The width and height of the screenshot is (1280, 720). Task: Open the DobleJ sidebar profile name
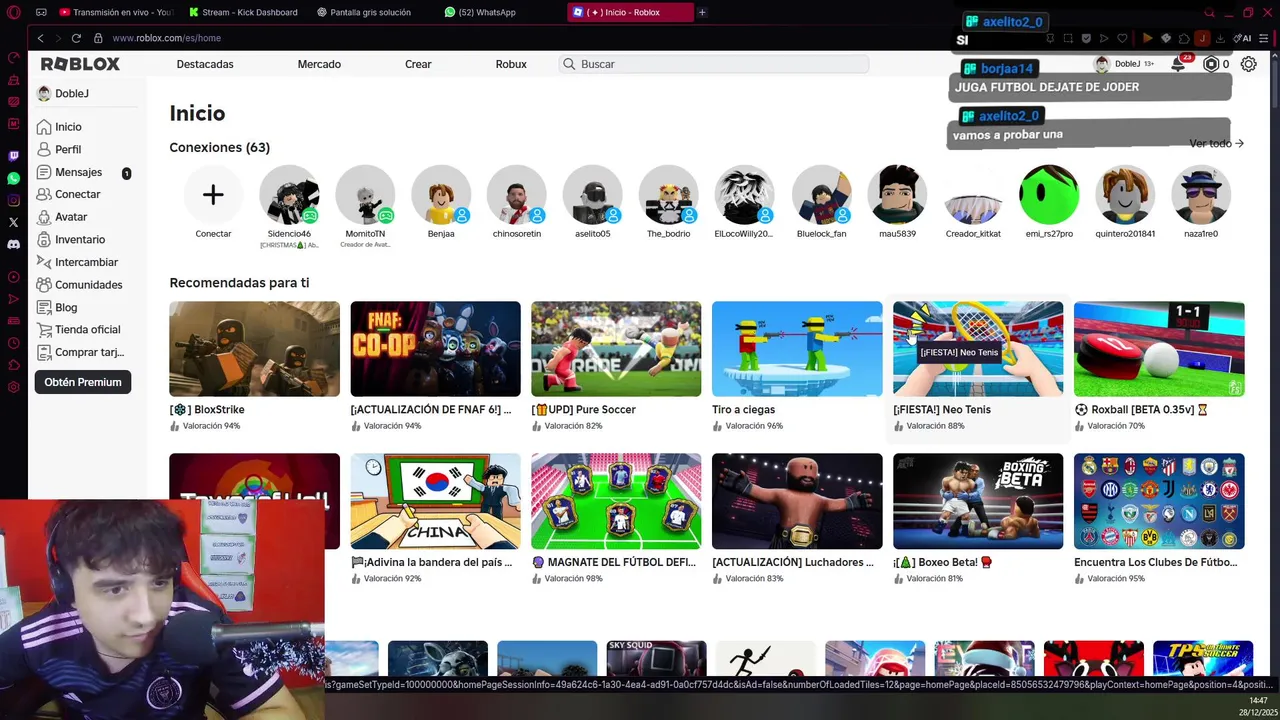[x=72, y=93]
